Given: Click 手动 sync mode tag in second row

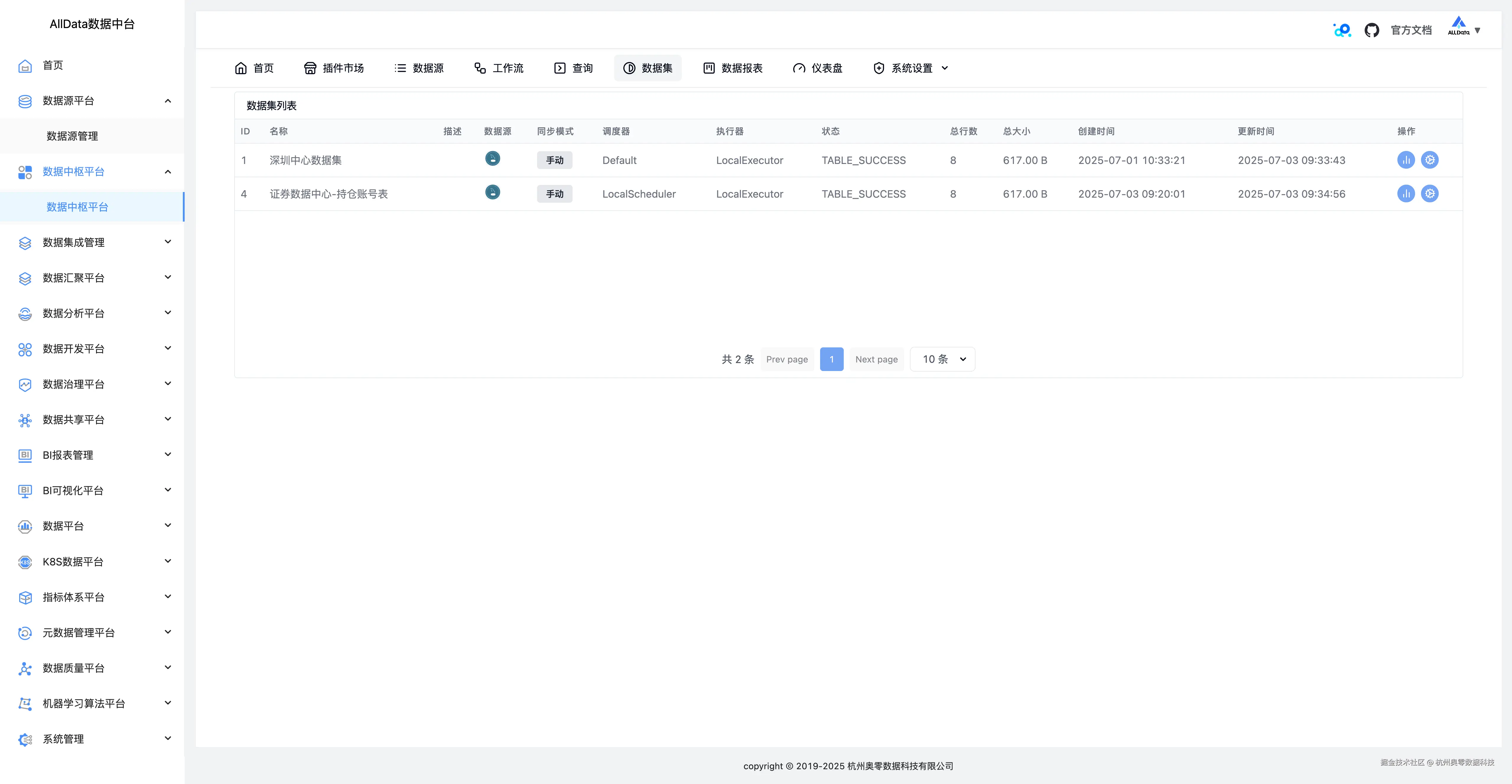Looking at the screenshot, I should point(554,194).
